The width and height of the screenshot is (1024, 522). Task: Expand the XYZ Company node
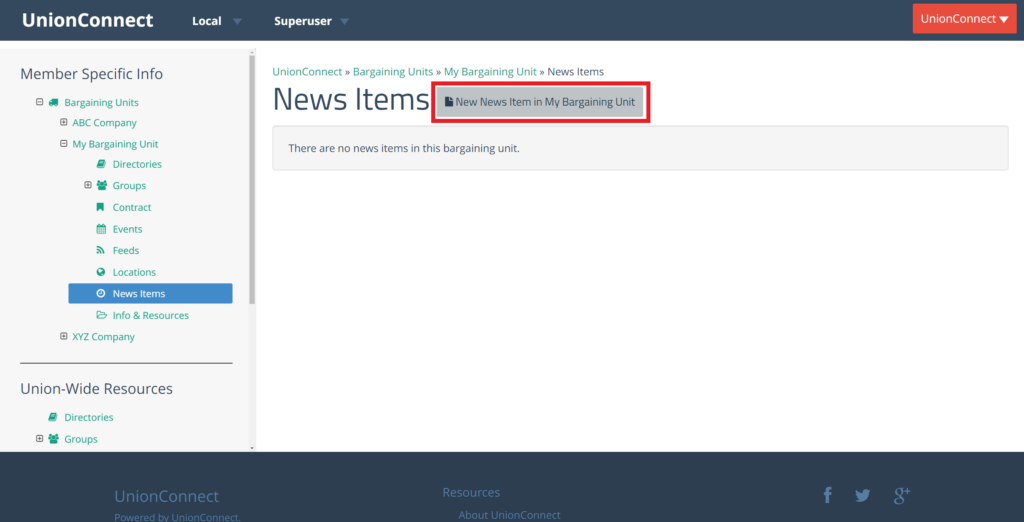pyautogui.click(x=63, y=336)
